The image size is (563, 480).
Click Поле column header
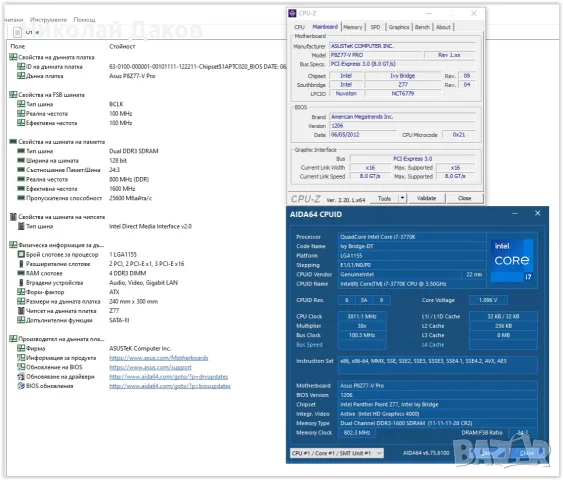pos(18,46)
